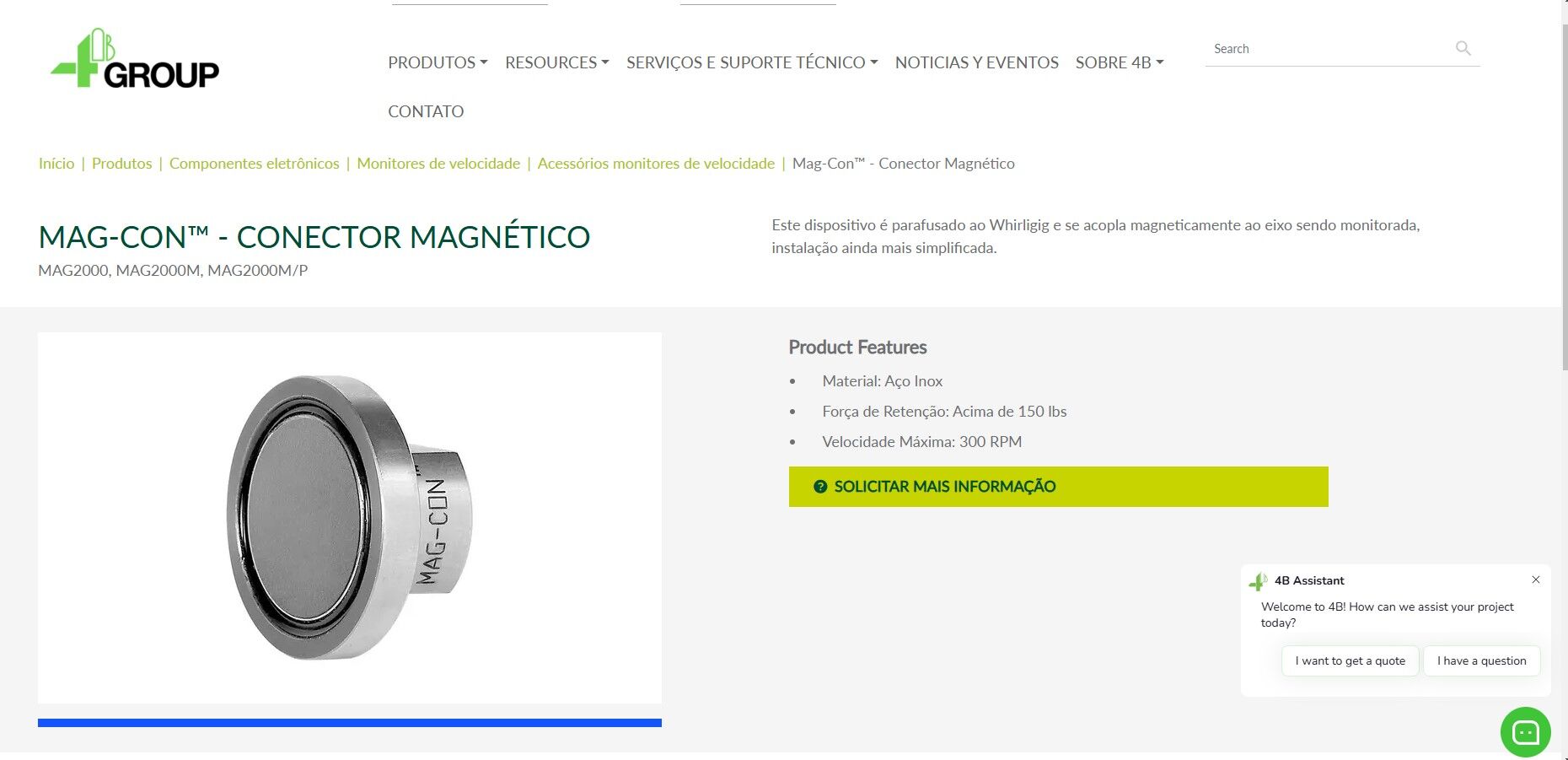
Task: Click the 4B Group logo
Action: coord(135,59)
